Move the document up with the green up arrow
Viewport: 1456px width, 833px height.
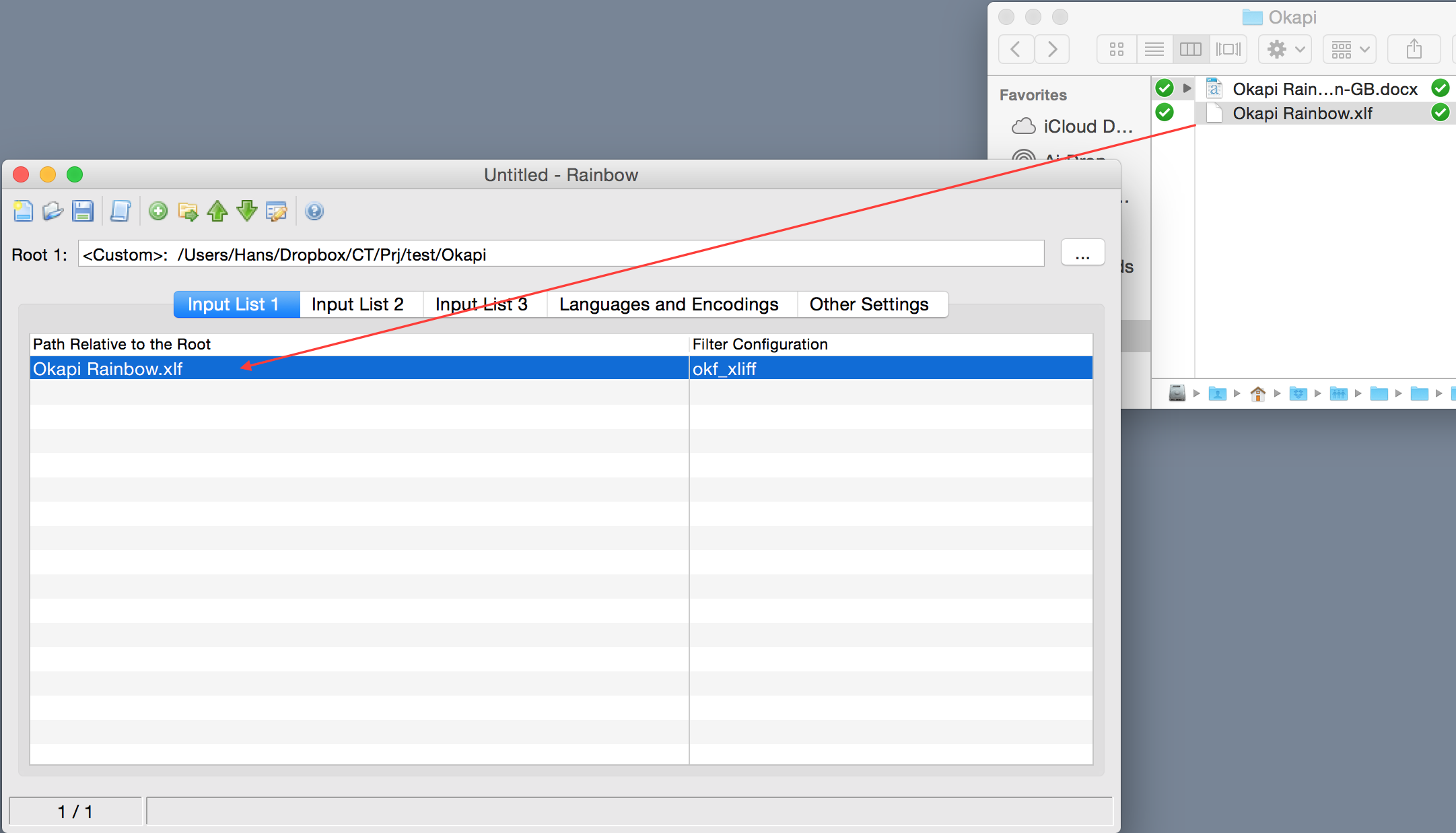pos(217,211)
